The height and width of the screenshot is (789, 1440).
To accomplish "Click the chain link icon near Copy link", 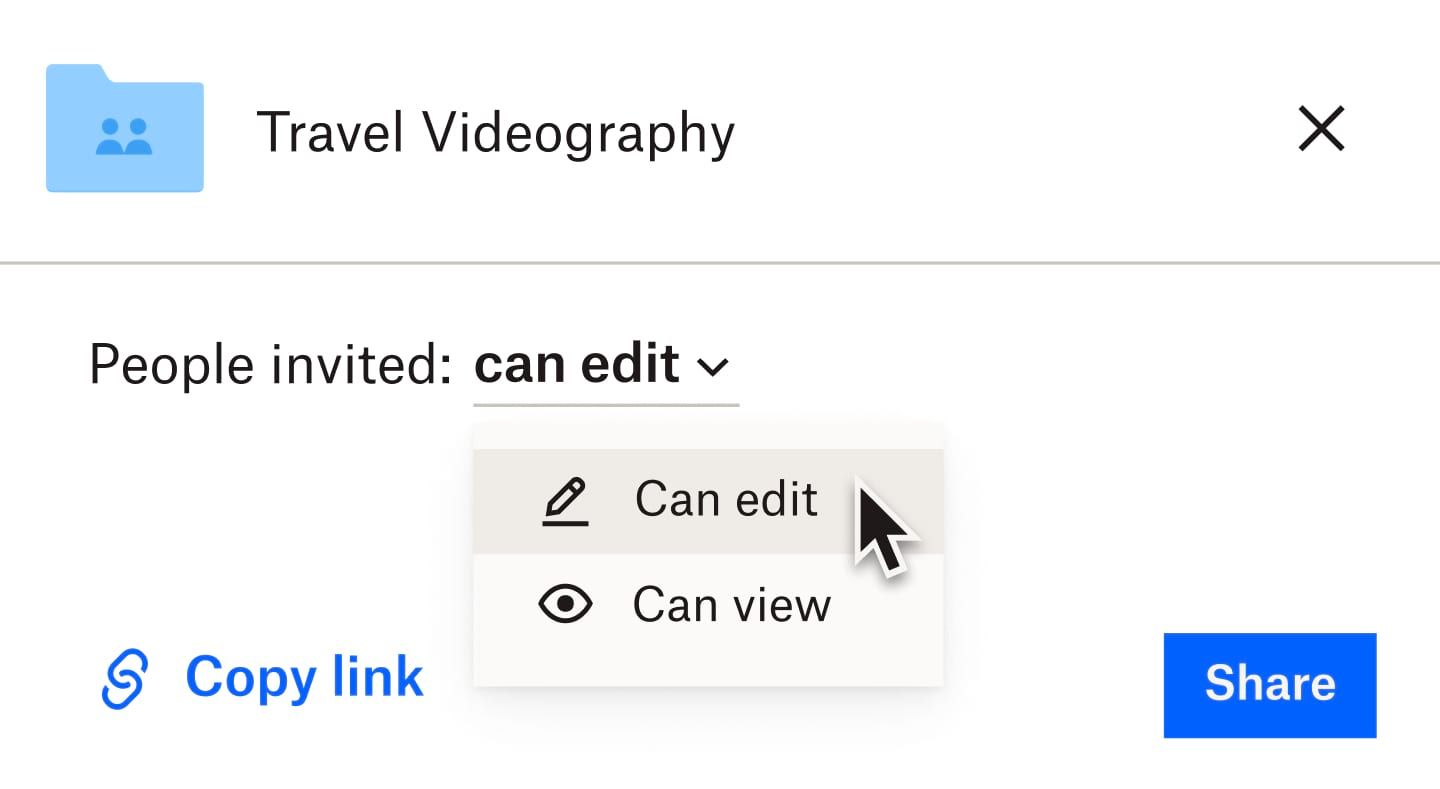I will click(123, 678).
